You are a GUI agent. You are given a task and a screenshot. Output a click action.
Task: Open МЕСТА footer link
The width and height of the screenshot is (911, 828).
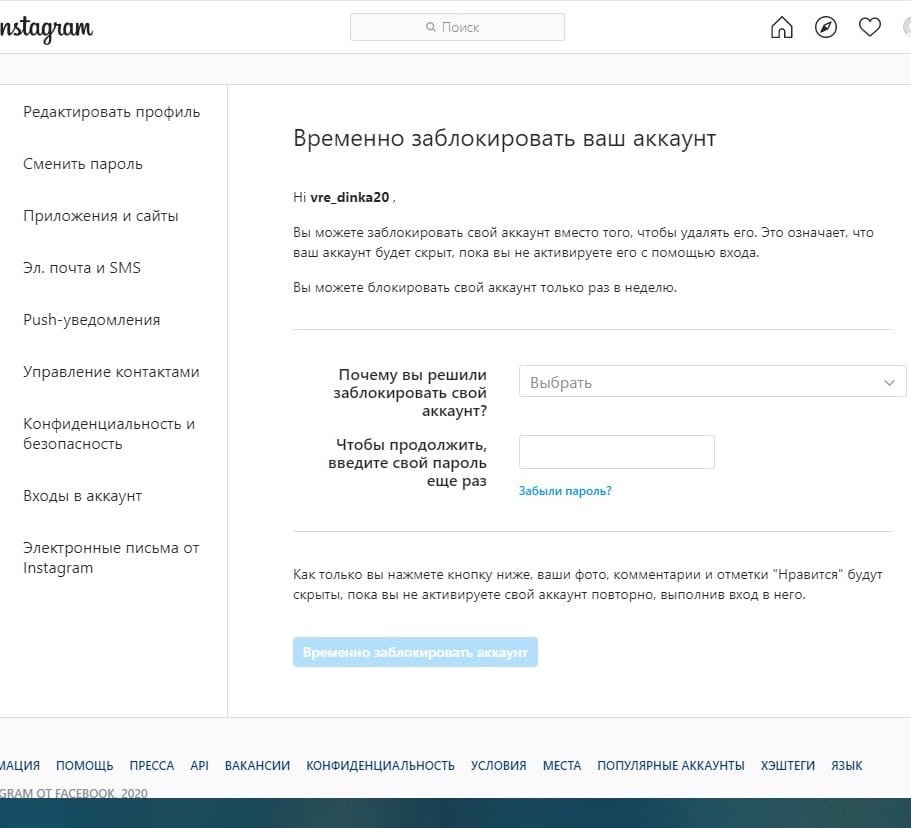562,765
